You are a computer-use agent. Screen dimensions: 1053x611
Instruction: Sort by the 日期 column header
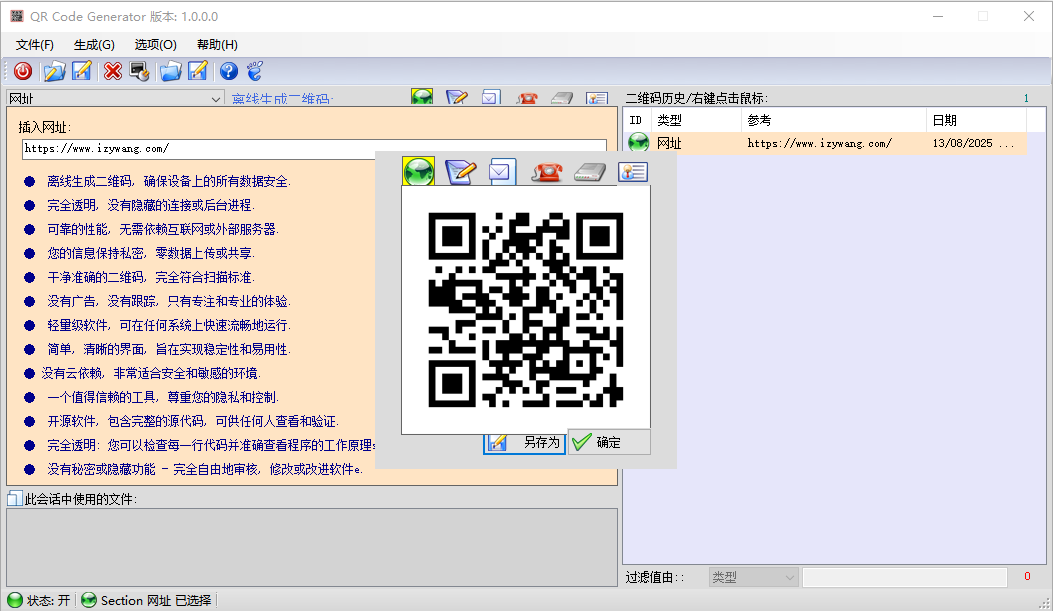click(976, 120)
